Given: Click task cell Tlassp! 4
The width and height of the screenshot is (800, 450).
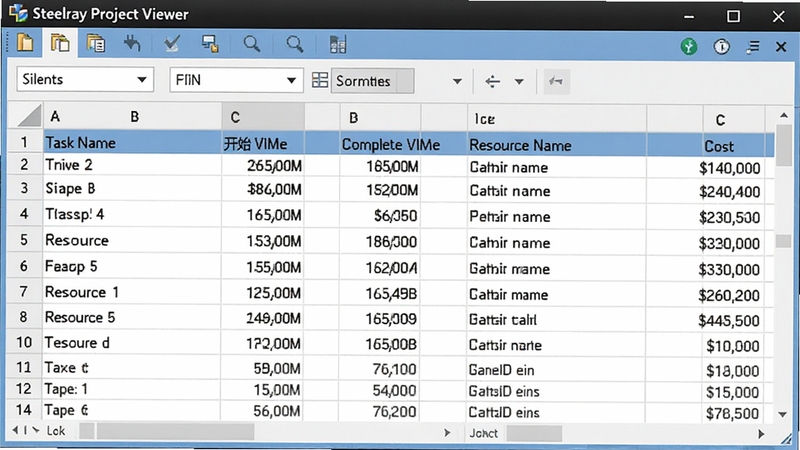Looking at the screenshot, I should click(x=132, y=214).
